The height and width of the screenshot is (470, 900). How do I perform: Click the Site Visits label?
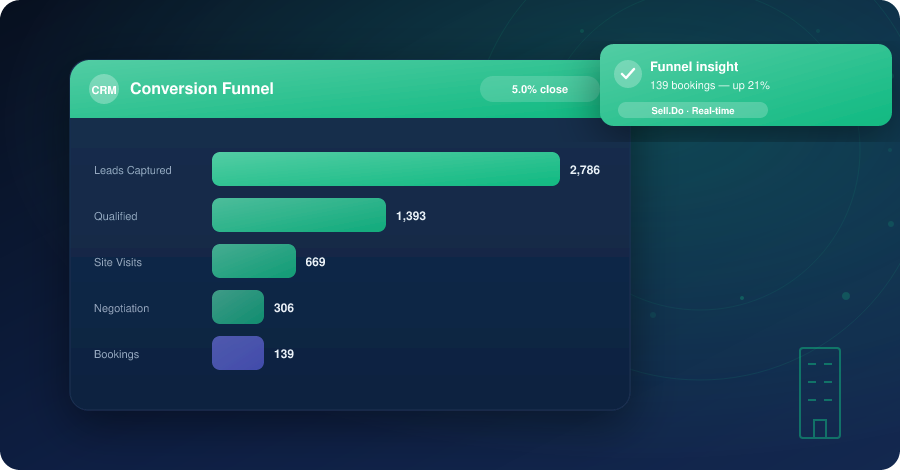(x=118, y=262)
